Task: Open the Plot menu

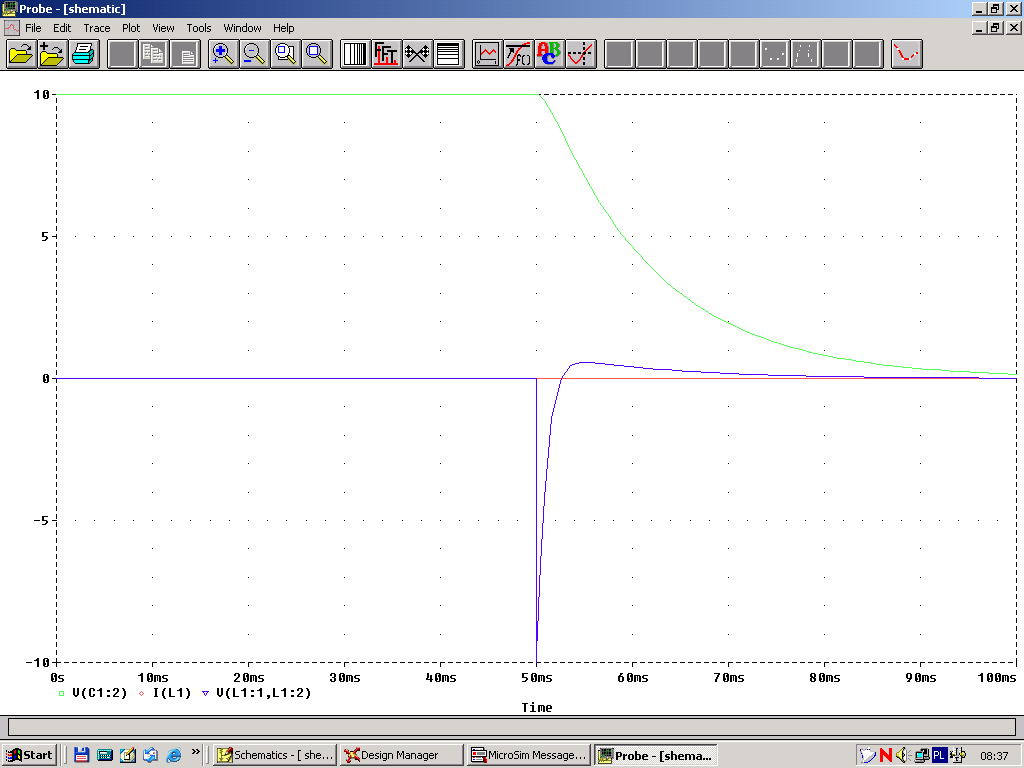Action: tap(131, 28)
